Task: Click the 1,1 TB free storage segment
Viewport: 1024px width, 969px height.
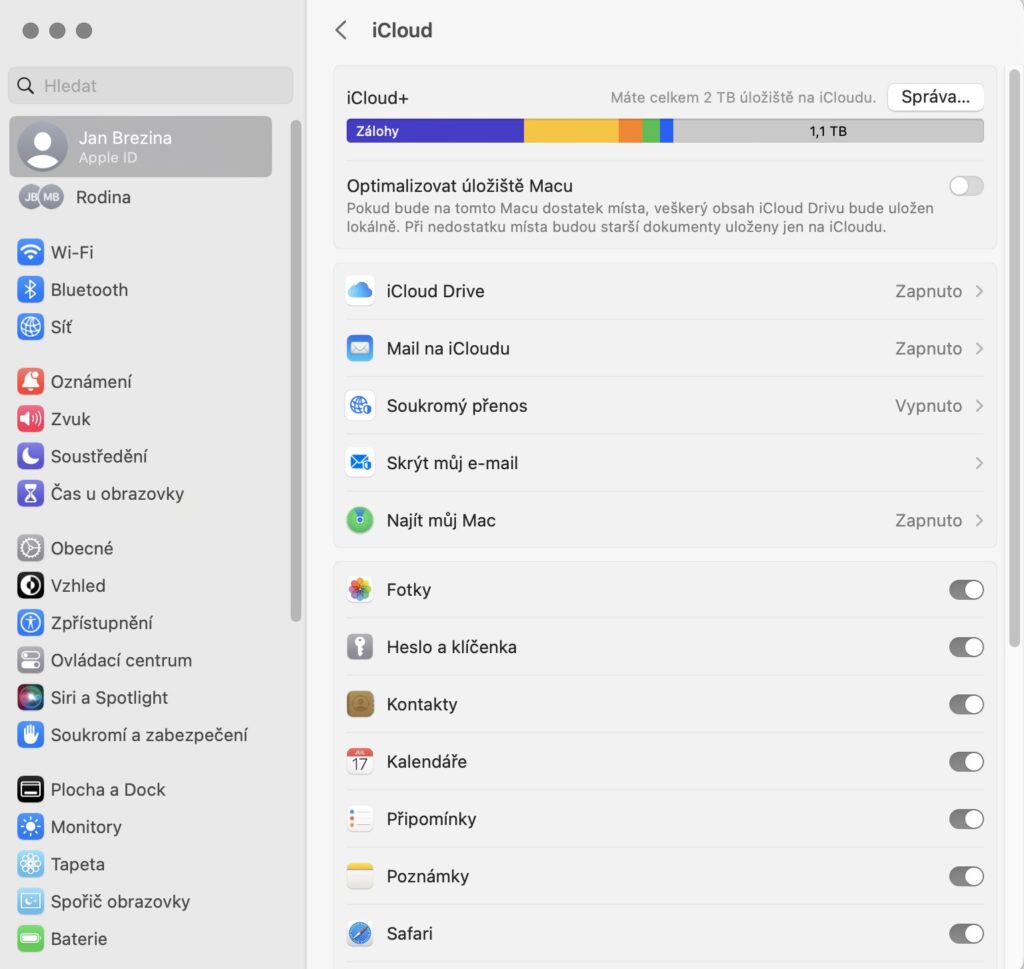Action: pyautogui.click(x=828, y=131)
